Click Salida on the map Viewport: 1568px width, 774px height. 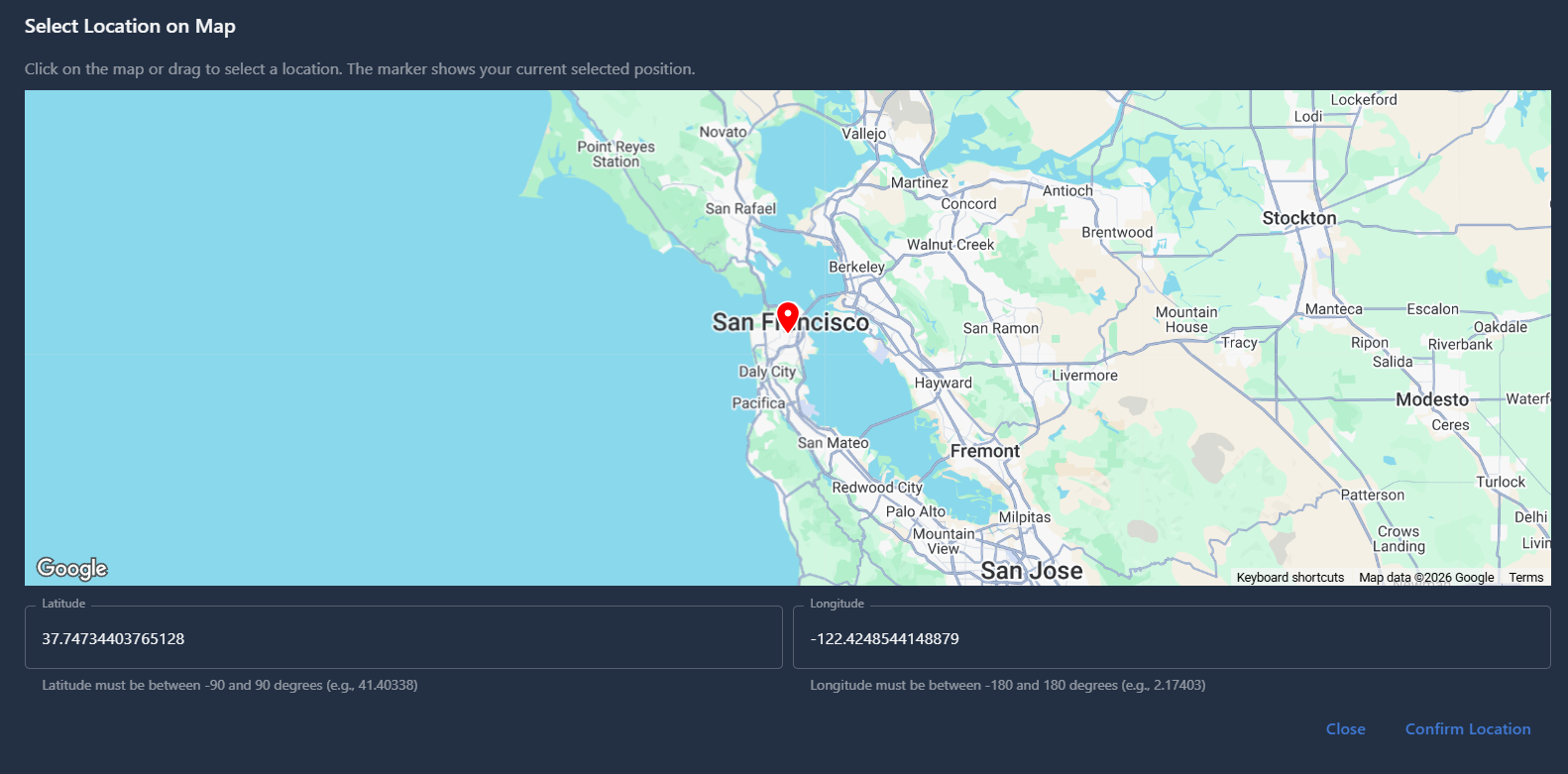[x=1393, y=362]
